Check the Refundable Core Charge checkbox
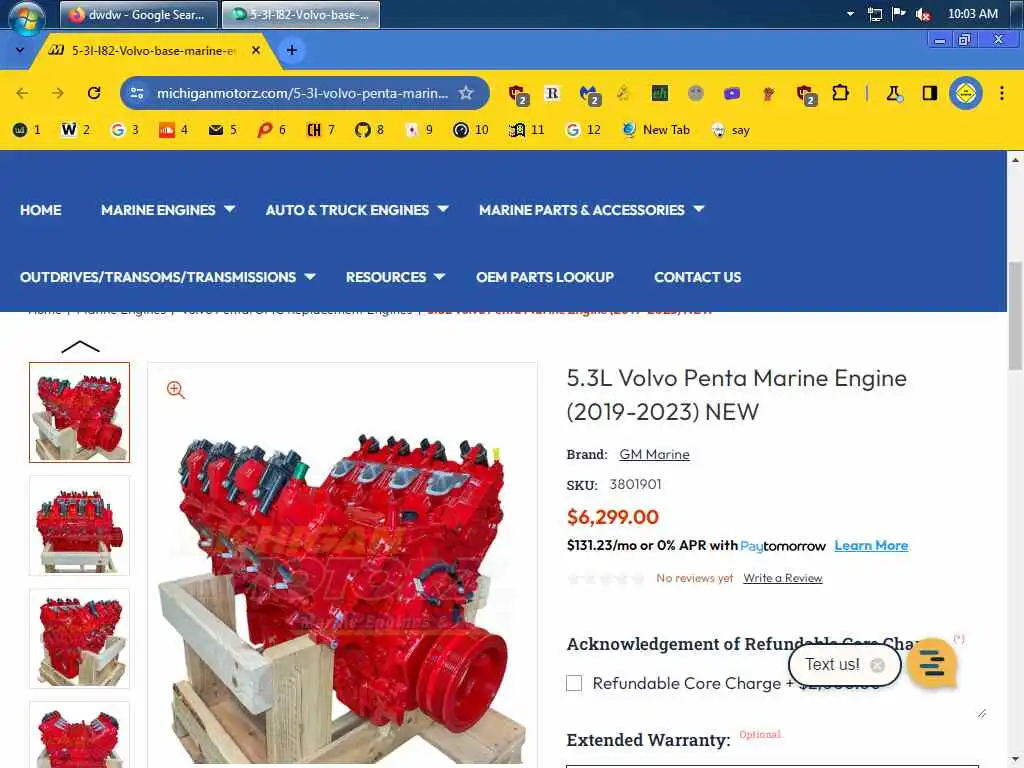The height and width of the screenshot is (768, 1024). click(574, 683)
